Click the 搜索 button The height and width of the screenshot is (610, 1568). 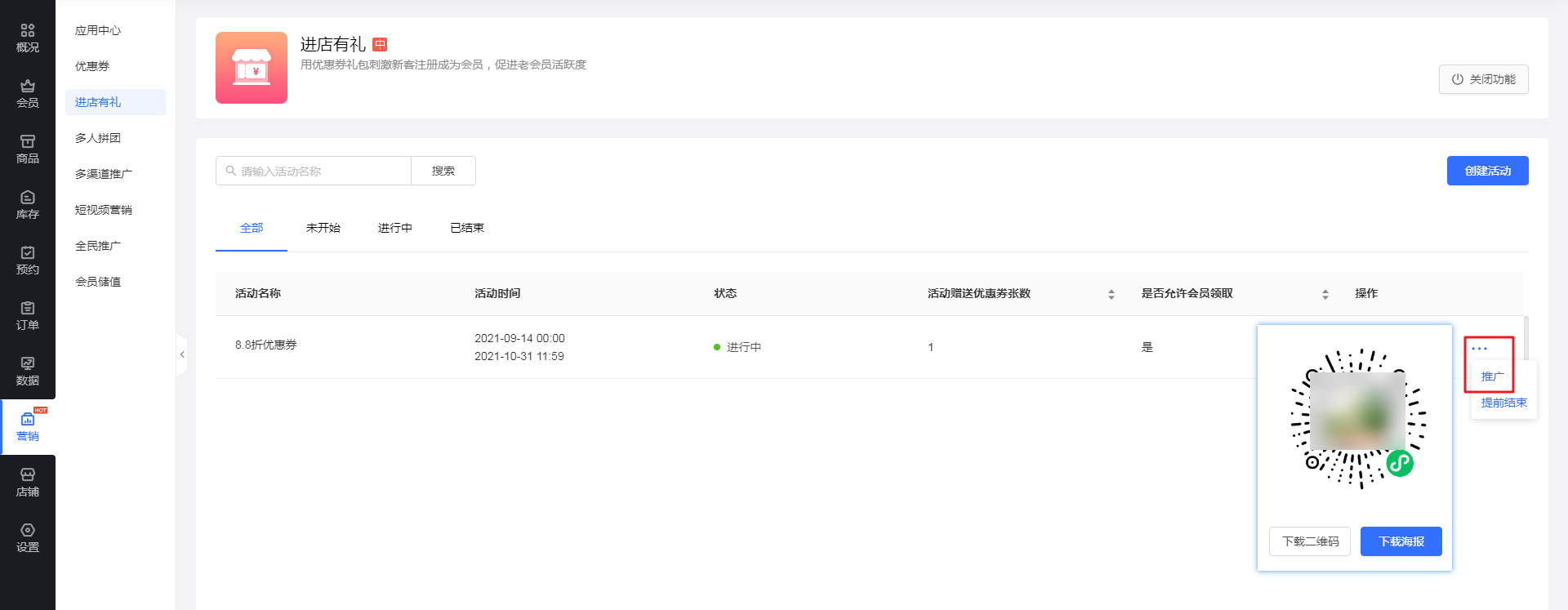443,171
